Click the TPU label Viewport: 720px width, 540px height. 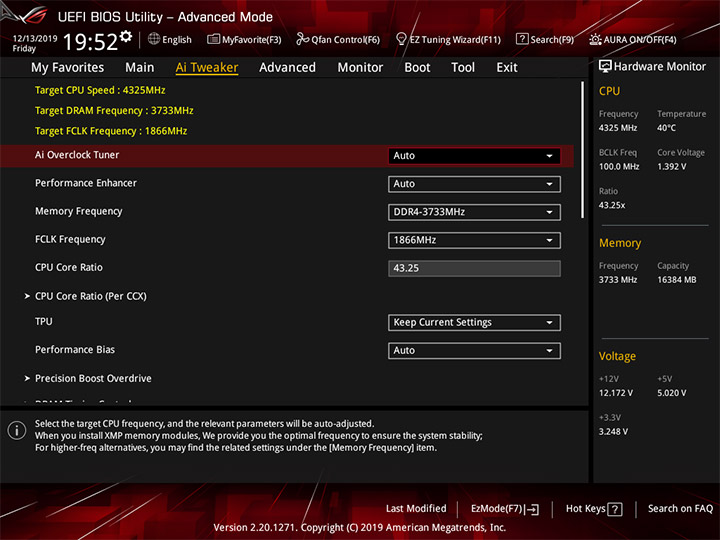(44, 321)
